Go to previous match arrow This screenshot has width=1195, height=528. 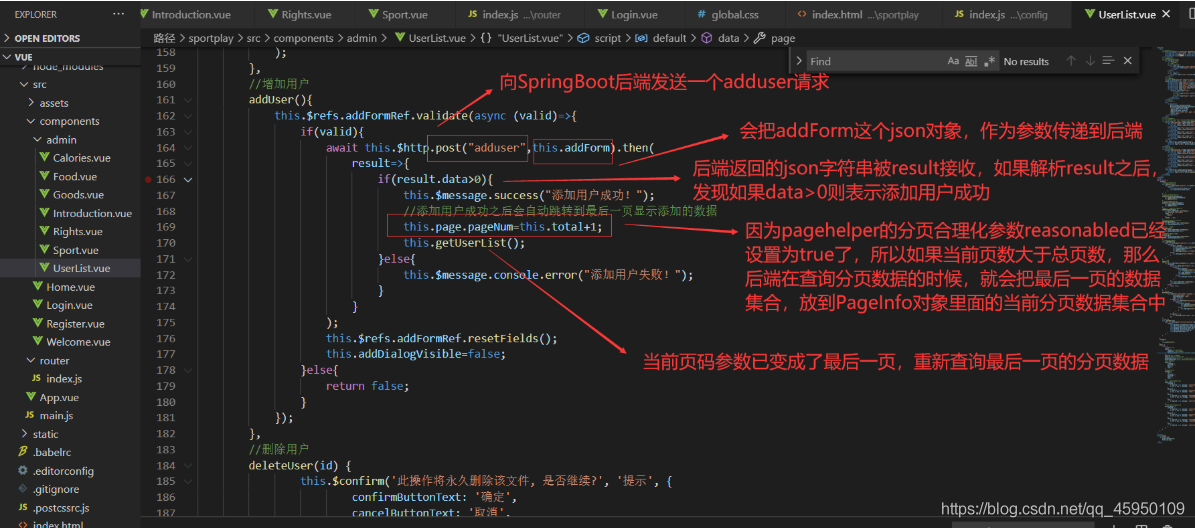click(1071, 61)
